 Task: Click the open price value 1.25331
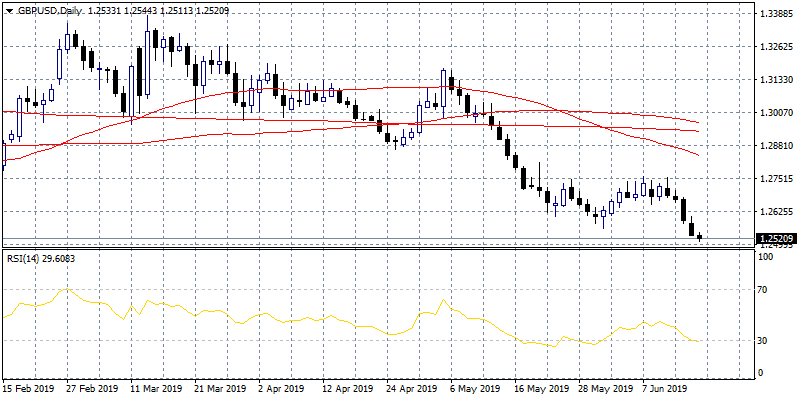coord(105,11)
